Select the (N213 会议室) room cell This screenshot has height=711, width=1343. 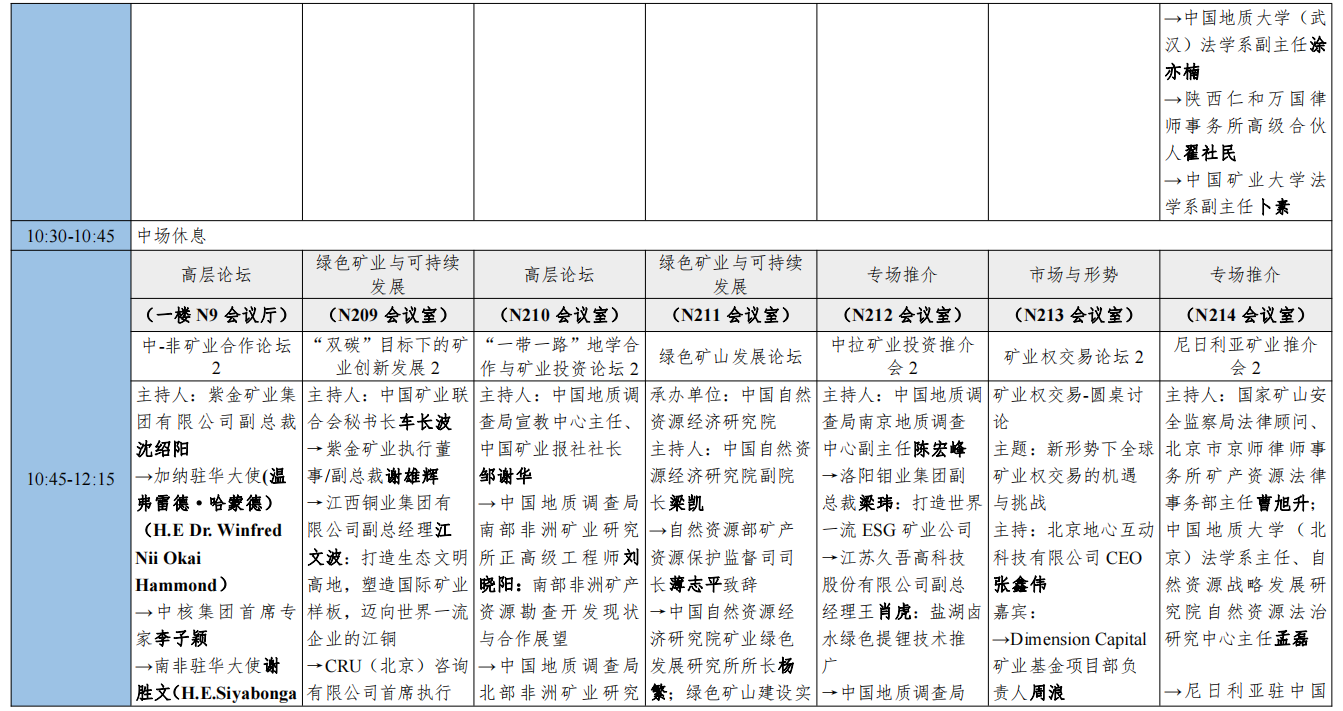(1074, 315)
